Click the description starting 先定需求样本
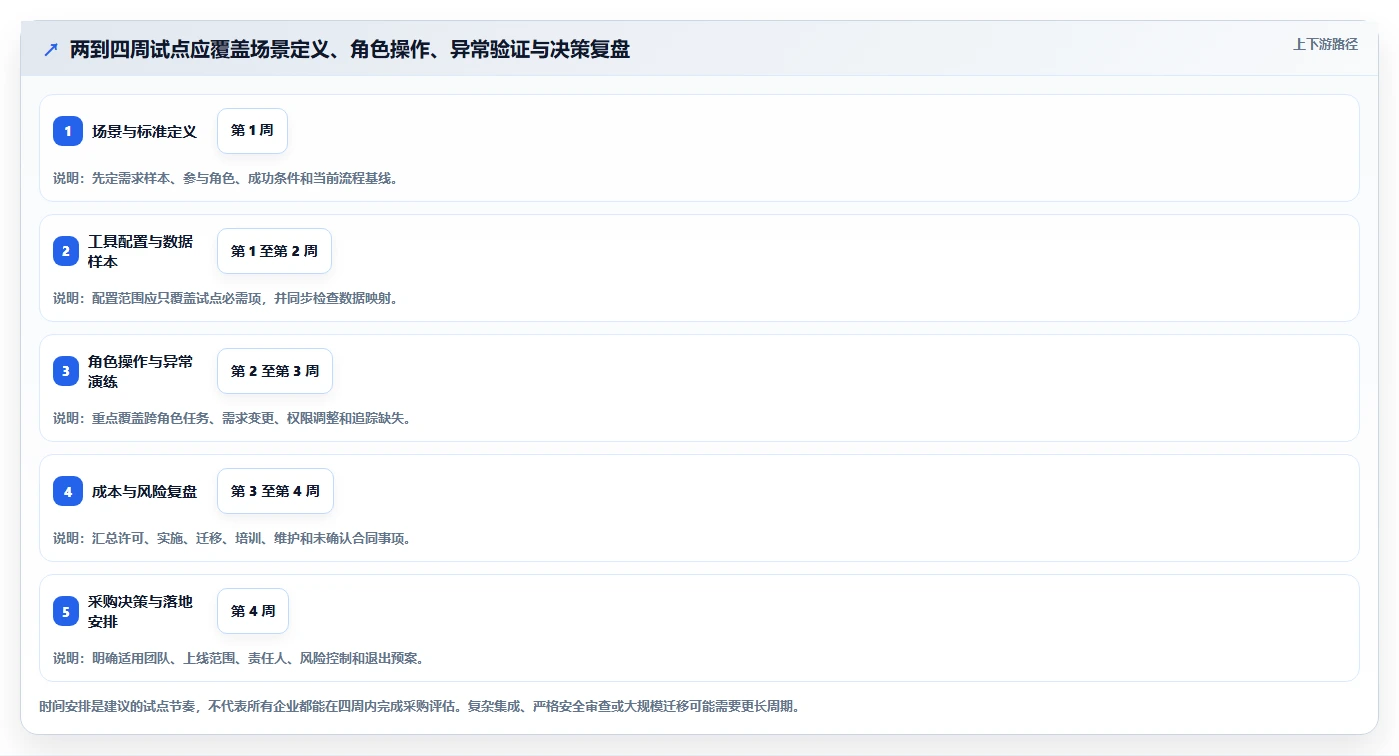This screenshot has height=756, width=1399. [225, 178]
